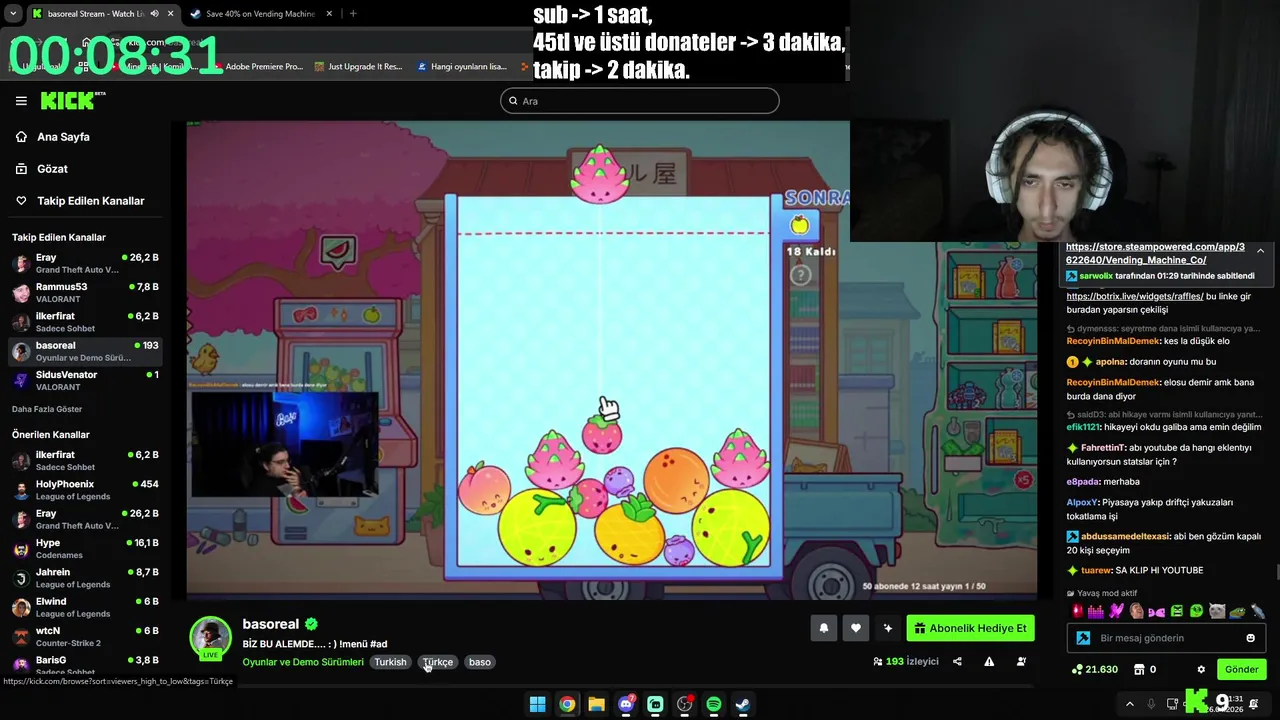Viewport: 1280px width, 720px height.
Task: Click the game help question mark
Action: point(800,275)
